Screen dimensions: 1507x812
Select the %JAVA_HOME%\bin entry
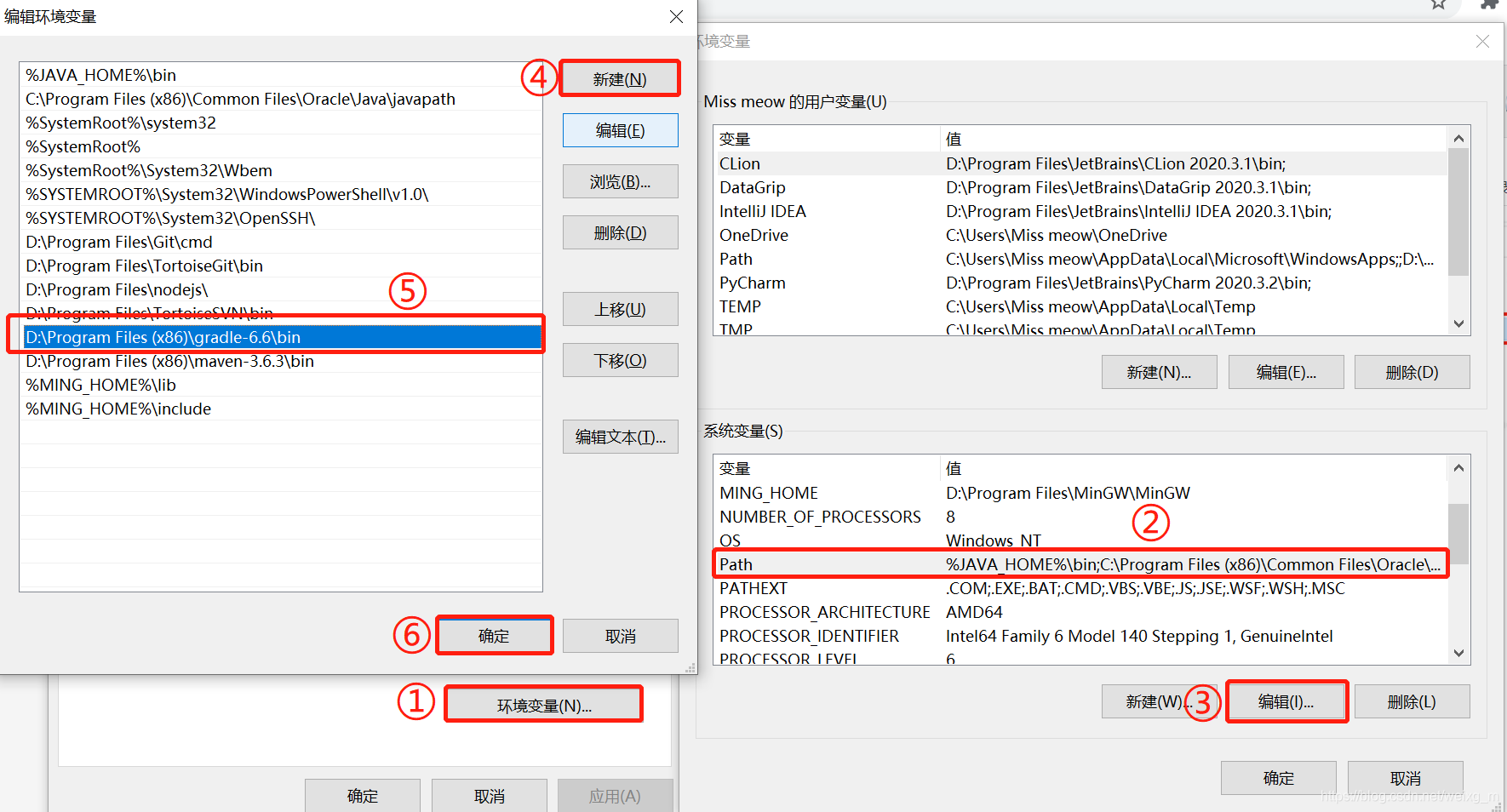click(281, 75)
